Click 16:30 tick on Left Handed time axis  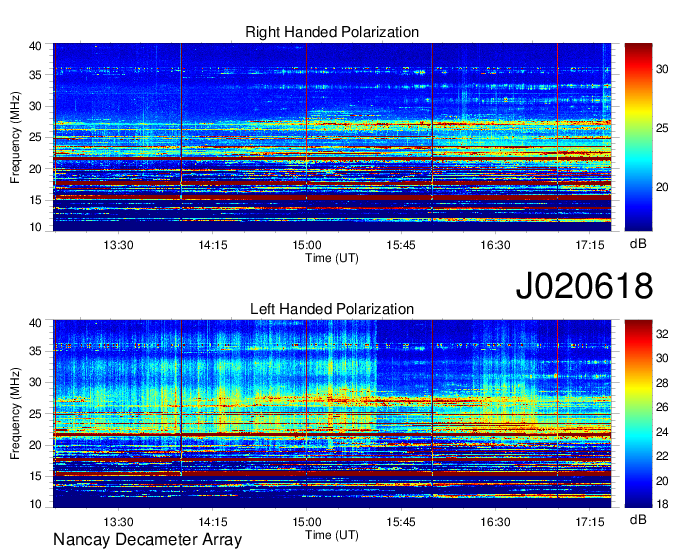click(495, 522)
